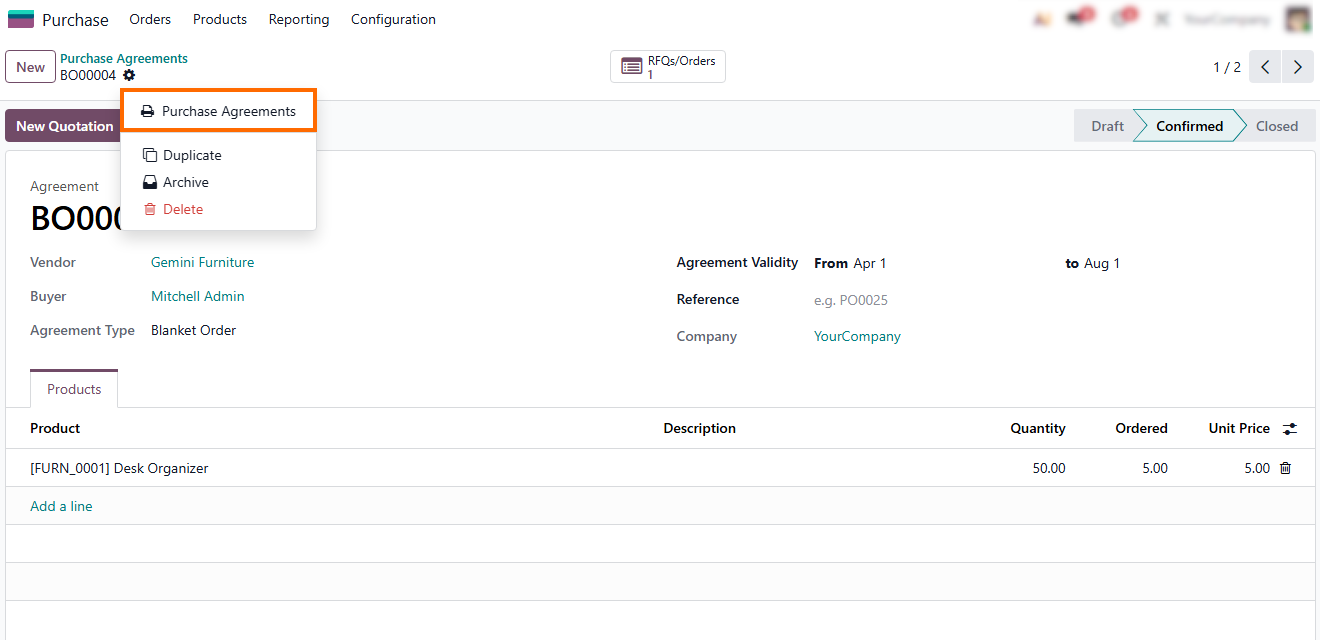1320x640 pixels.
Task: Go to the previous record arrow
Action: tap(1265, 67)
